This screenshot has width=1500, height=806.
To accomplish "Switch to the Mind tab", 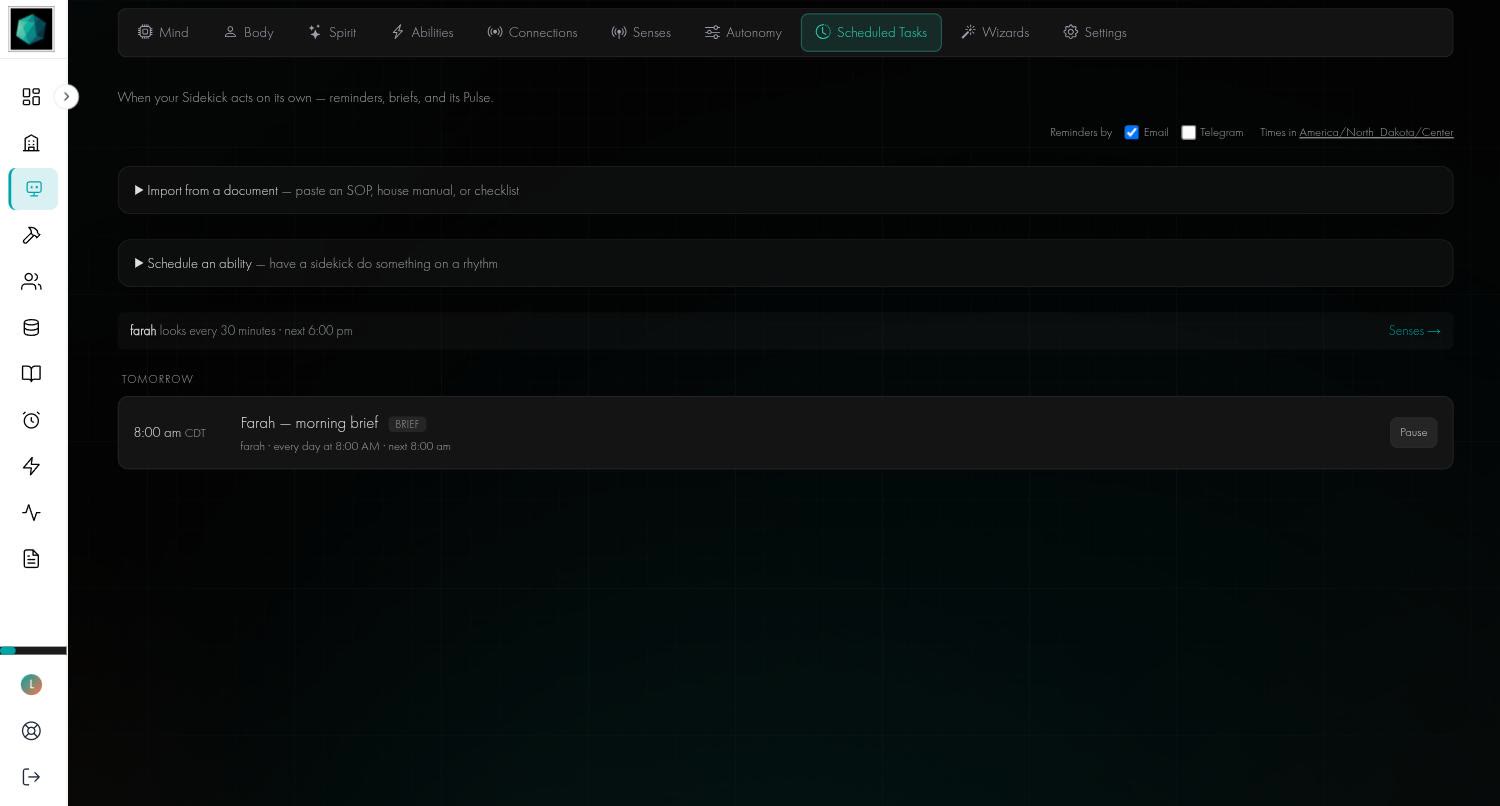I will click(x=163, y=32).
